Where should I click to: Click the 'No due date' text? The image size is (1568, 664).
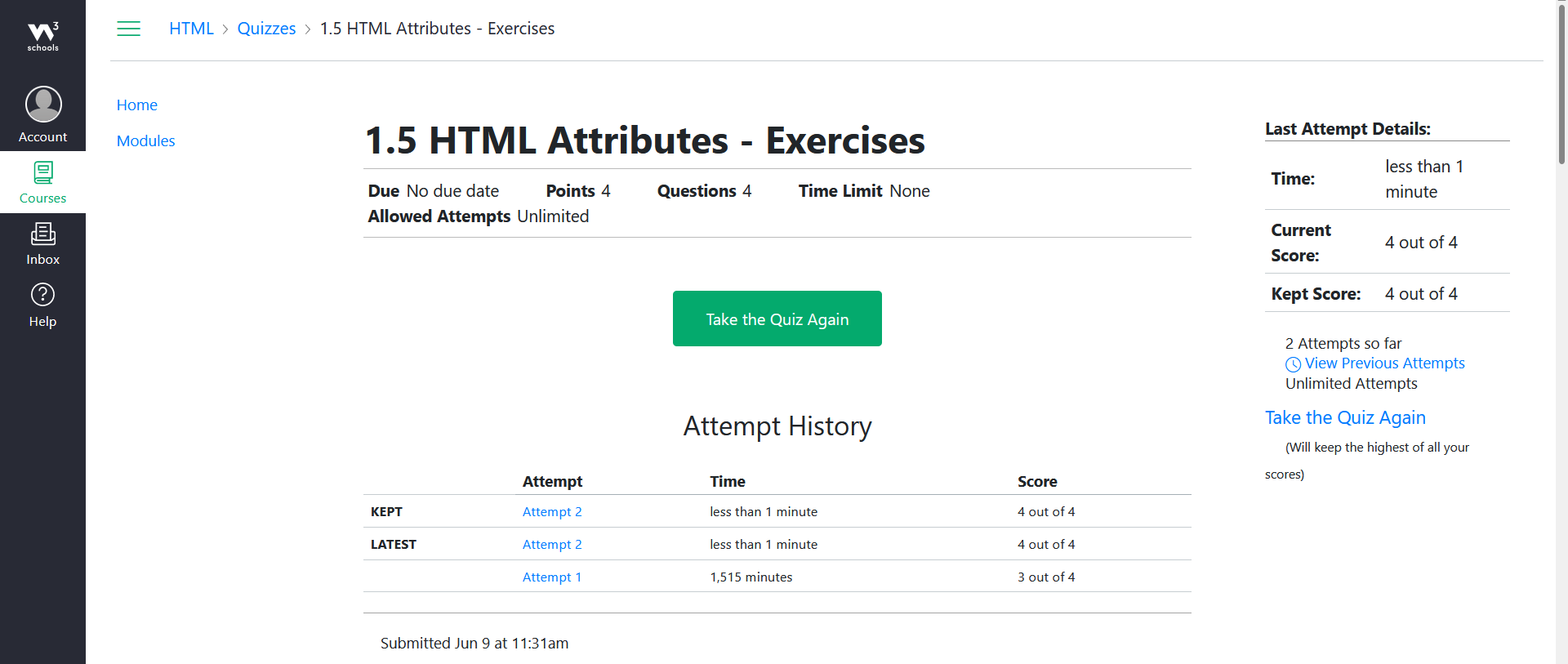(x=452, y=190)
